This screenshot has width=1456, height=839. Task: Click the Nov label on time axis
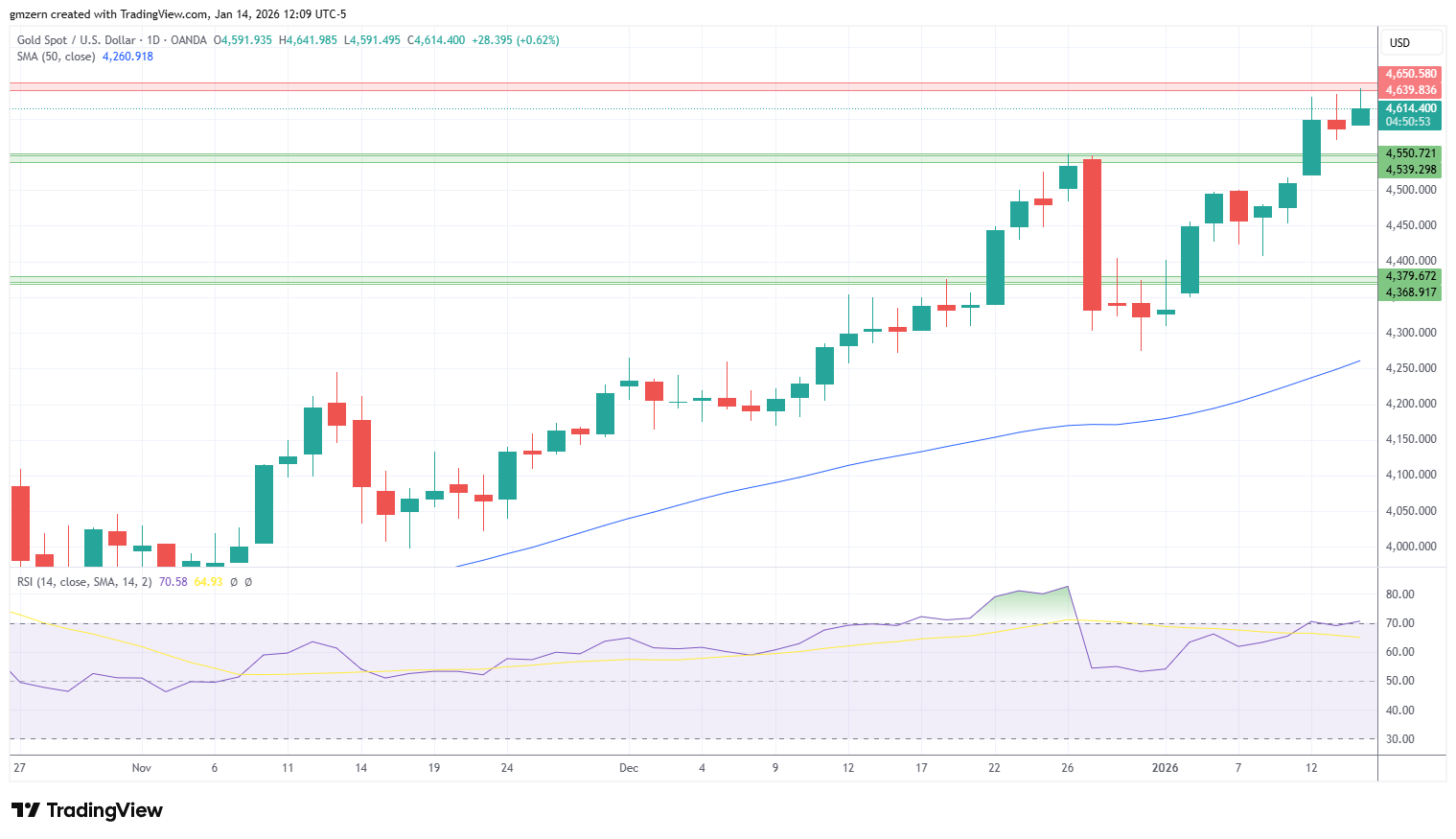pos(141,768)
